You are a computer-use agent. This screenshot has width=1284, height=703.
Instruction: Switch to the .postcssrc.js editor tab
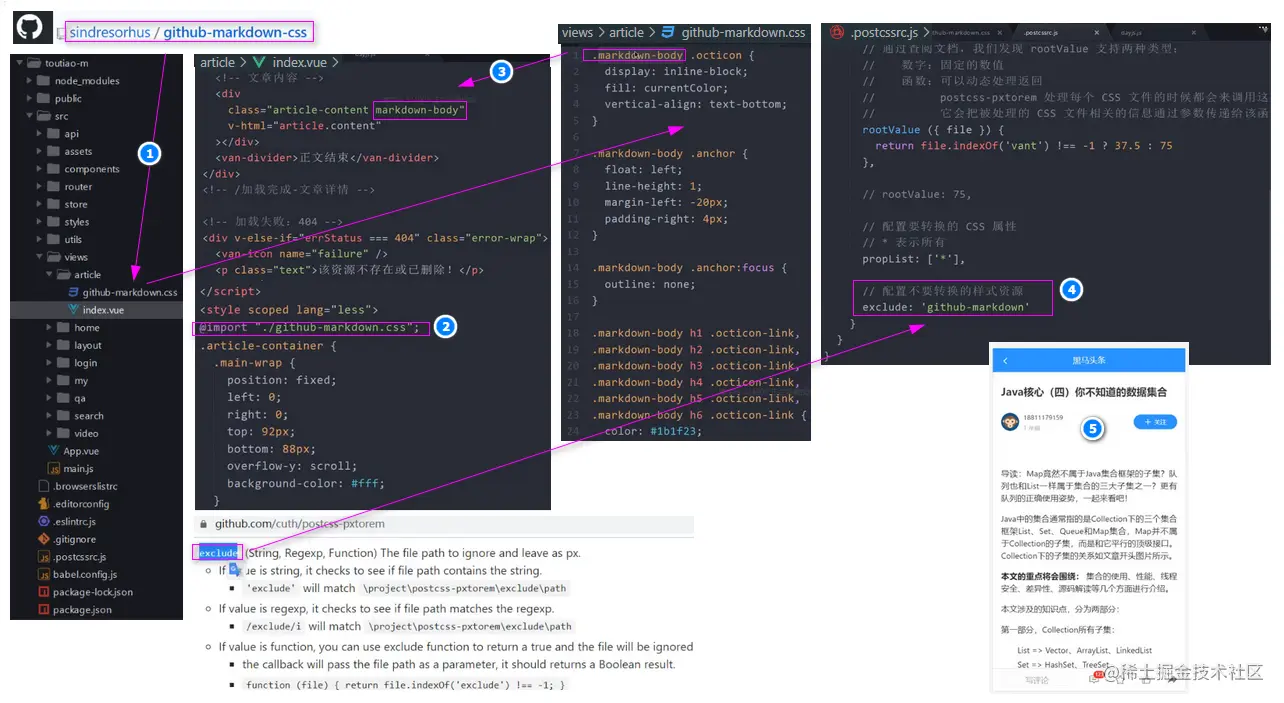click(x=1056, y=32)
